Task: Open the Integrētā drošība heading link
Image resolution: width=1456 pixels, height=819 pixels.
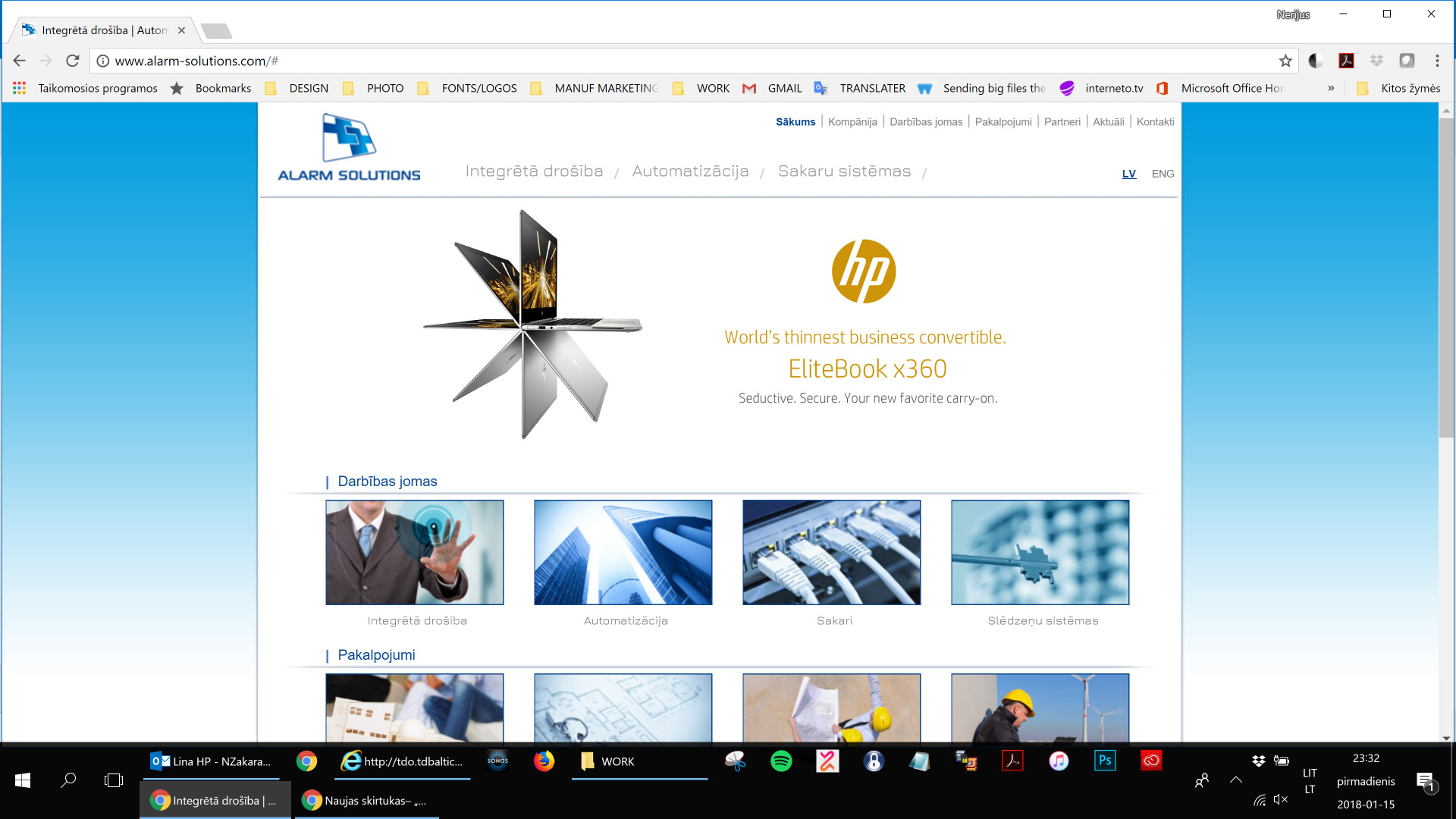Action: (534, 171)
